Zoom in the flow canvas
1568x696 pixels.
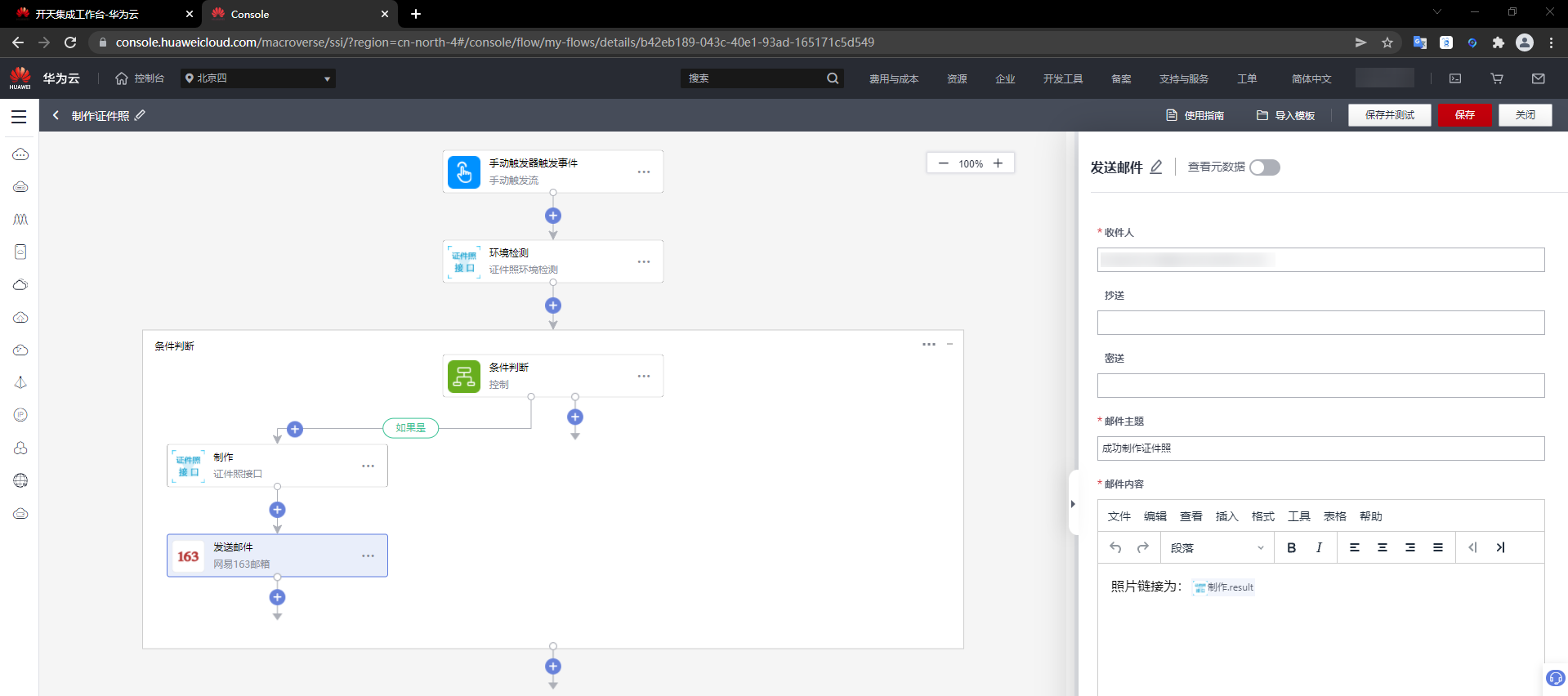(998, 163)
